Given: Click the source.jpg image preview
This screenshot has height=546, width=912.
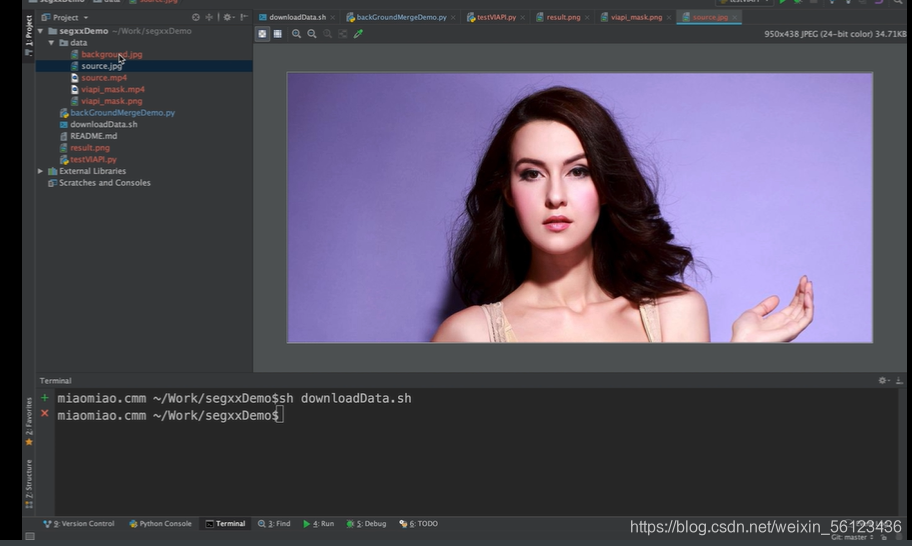Looking at the screenshot, I should (579, 208).
